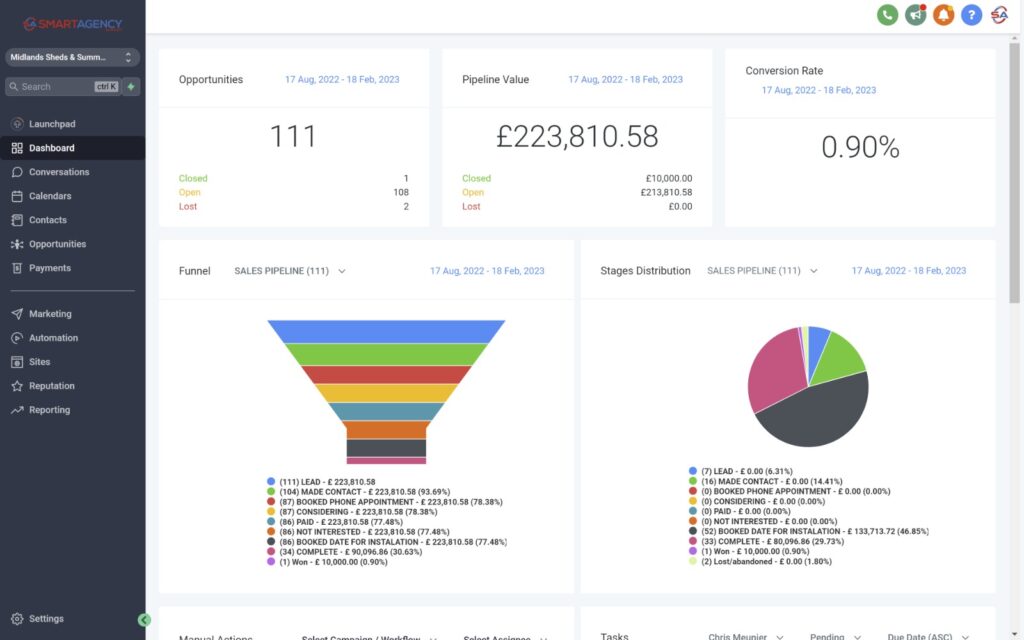This screenshot has height=640, width=1024.
Task: Collapse the sidebar with the green arrow
Action: click(144, 620)
